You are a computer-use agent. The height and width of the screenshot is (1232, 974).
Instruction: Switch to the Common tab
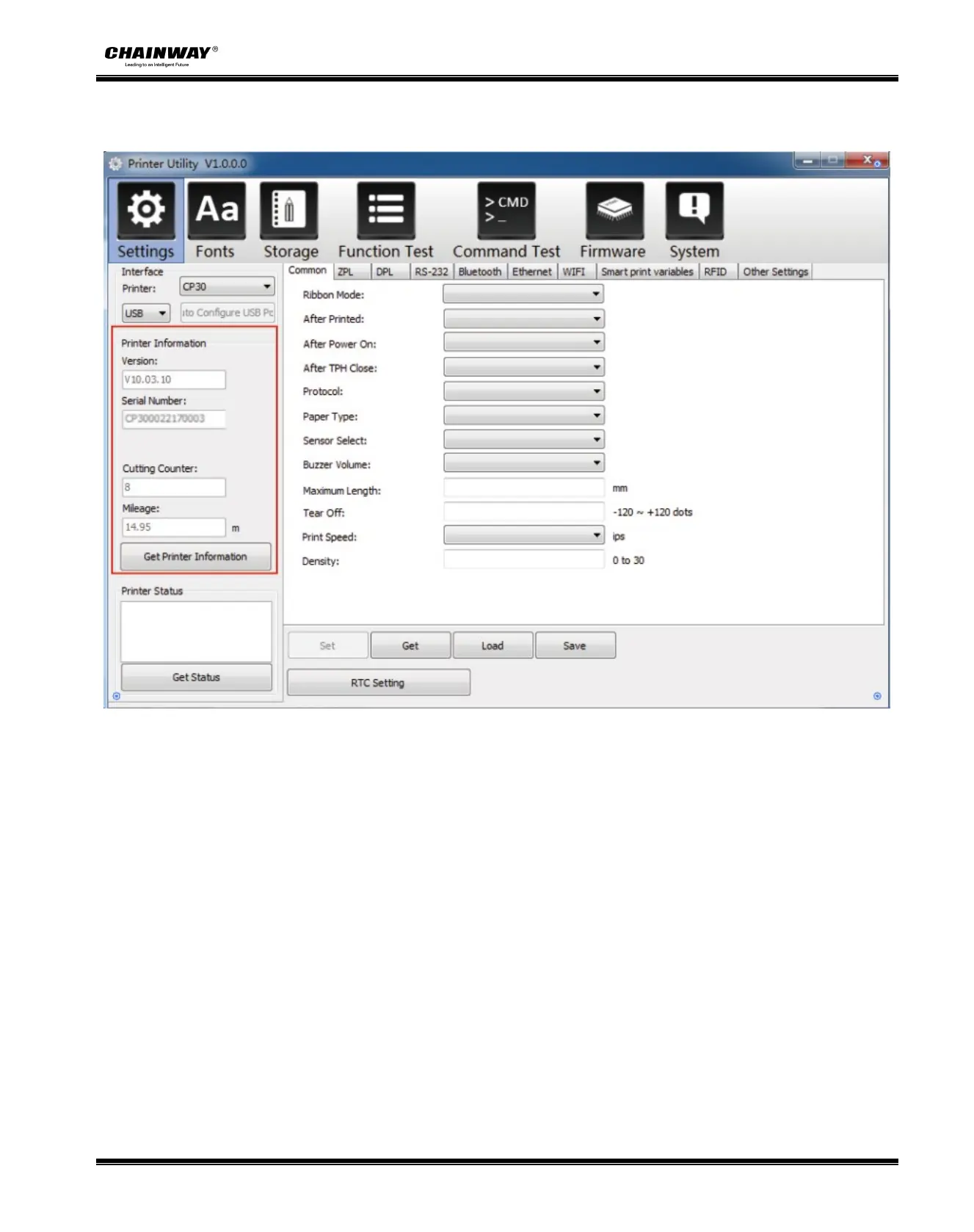(308, 271)
